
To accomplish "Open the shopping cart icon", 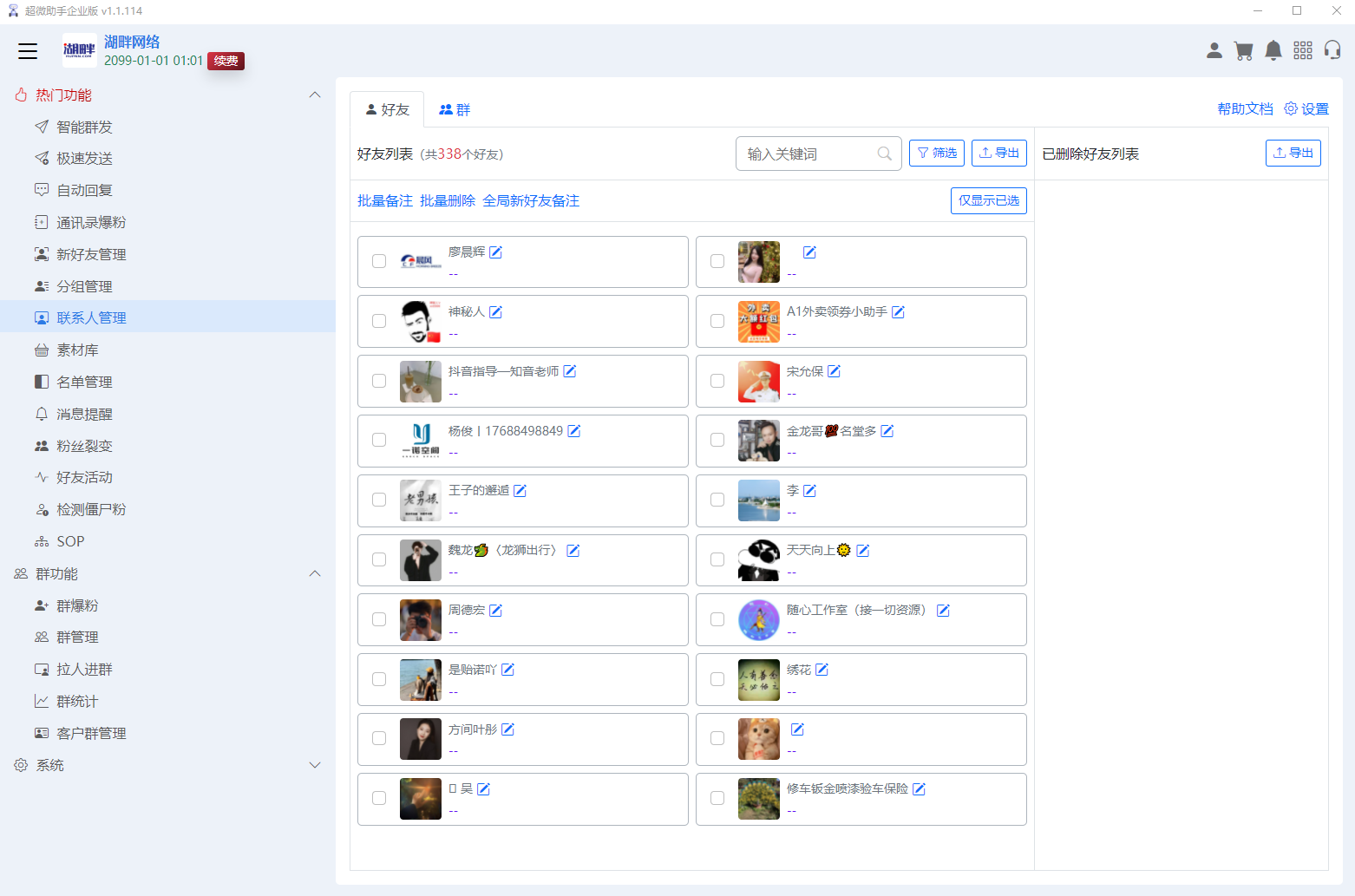I will pyautogui.click(x=1243, y=50).
